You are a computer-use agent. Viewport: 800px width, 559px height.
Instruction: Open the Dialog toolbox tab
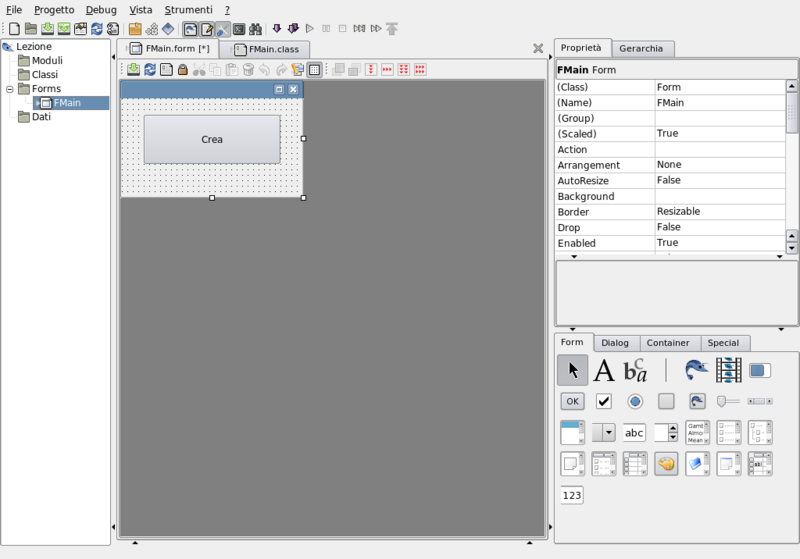(615, 343)
